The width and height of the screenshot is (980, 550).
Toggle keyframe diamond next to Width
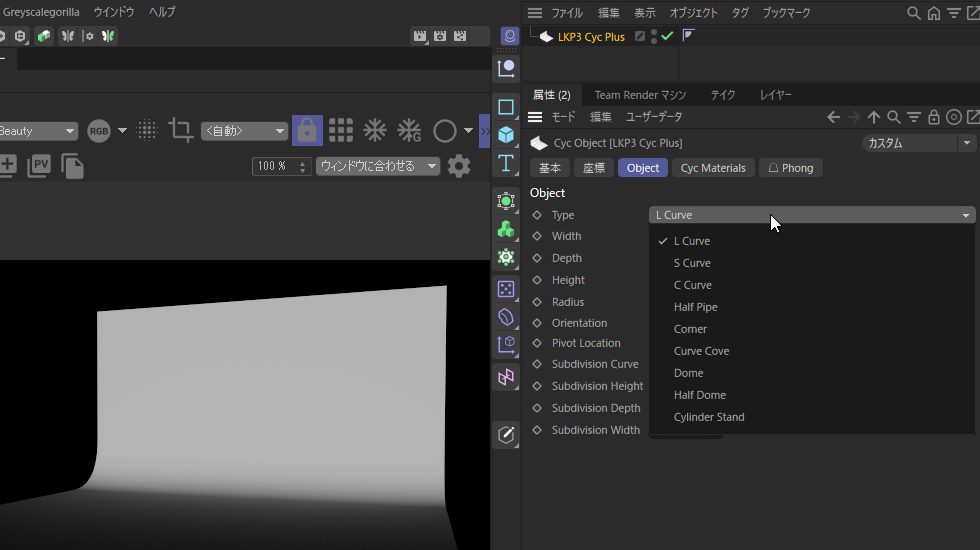(537, 237)
